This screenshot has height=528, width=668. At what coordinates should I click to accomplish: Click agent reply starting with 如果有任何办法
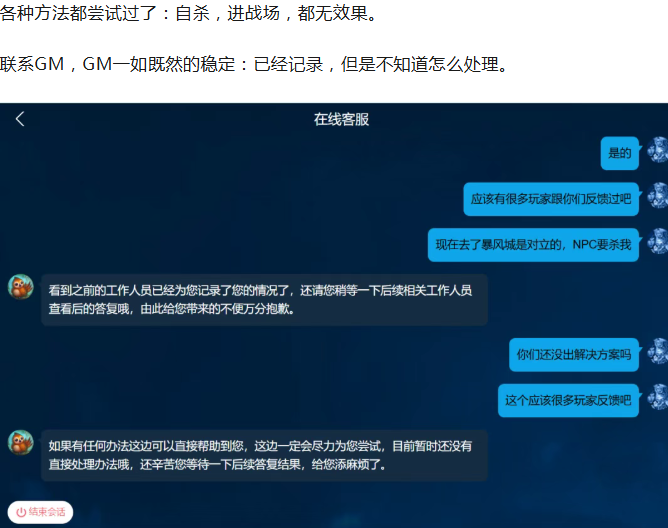262,455
